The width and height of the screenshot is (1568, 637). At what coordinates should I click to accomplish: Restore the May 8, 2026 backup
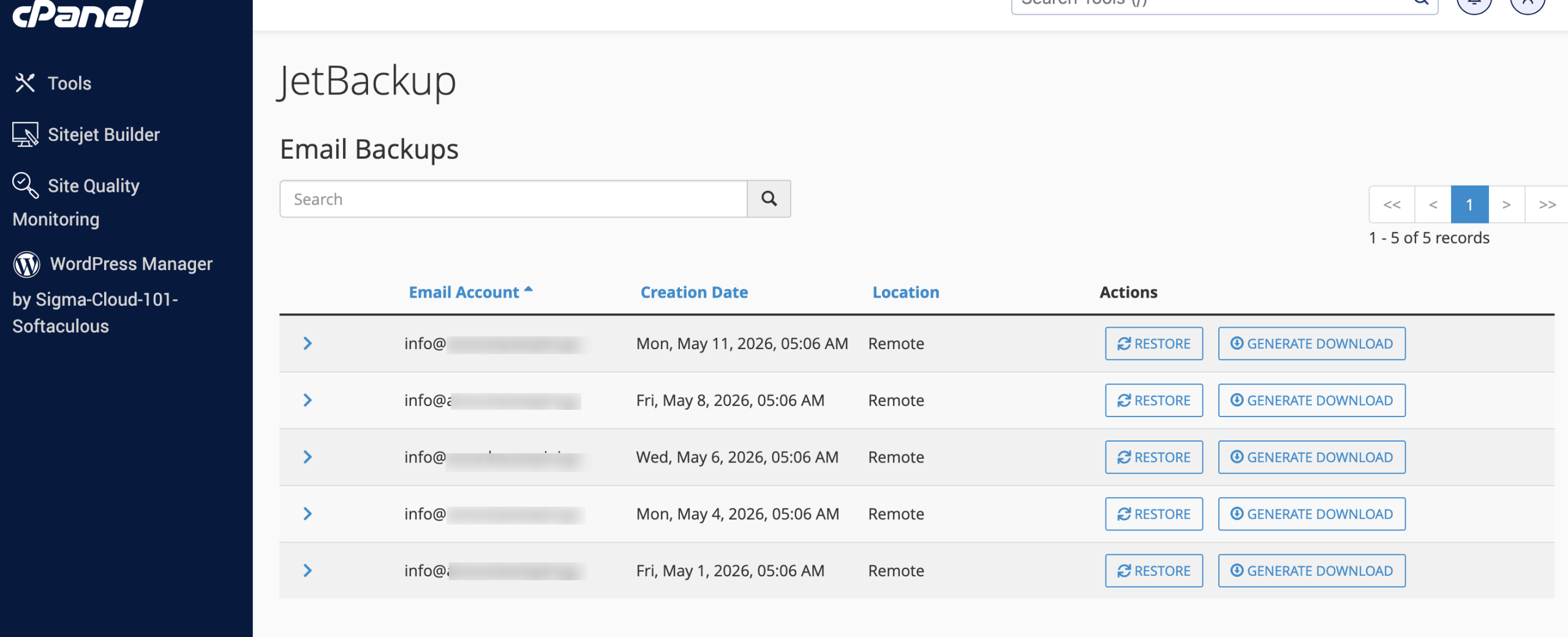click(1154, 401)
